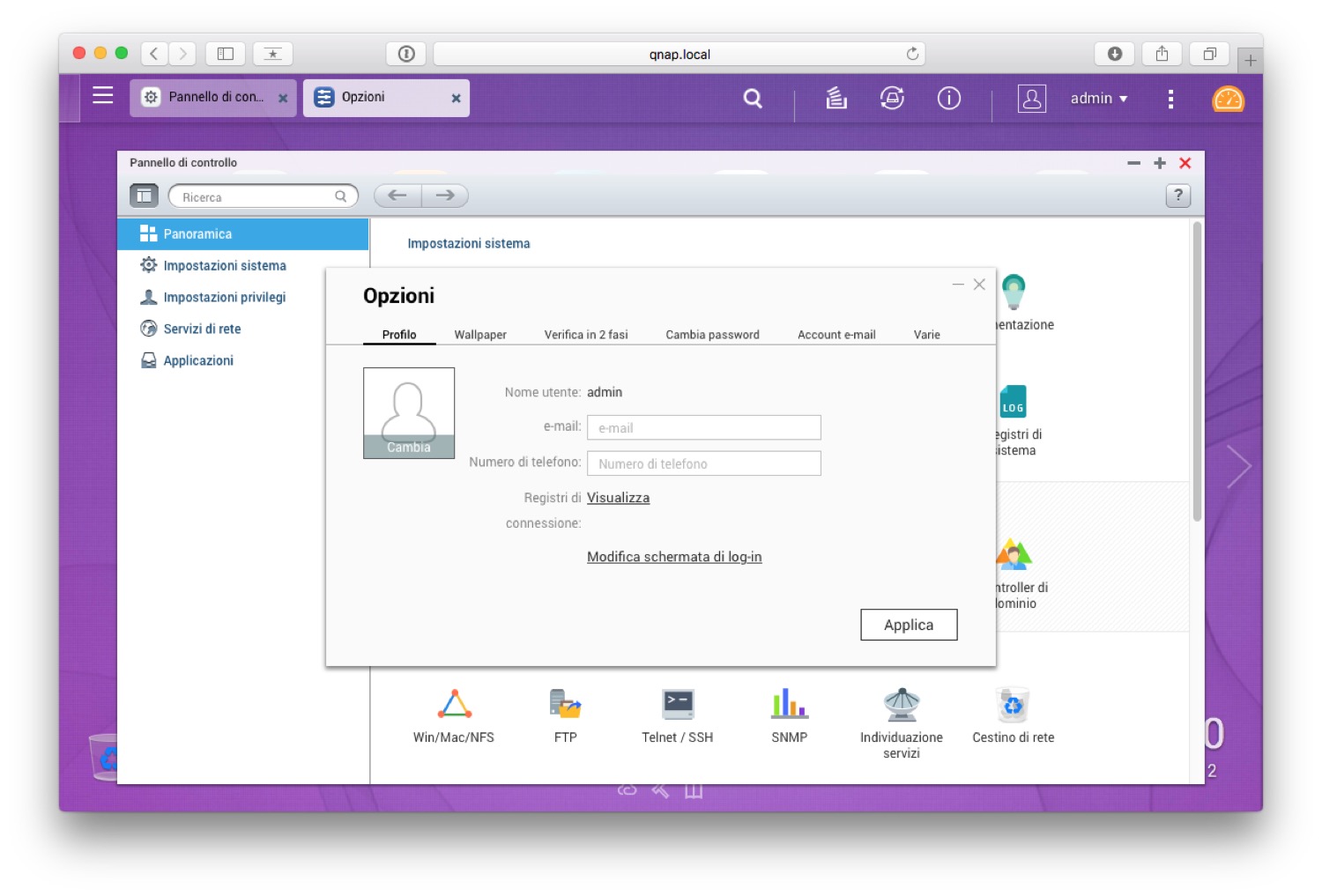This screenshot has height=896, width=1322.
Task: Open Win/Mac/NFS network service icon
Action: pyautogui.click(x=454, y=705)
